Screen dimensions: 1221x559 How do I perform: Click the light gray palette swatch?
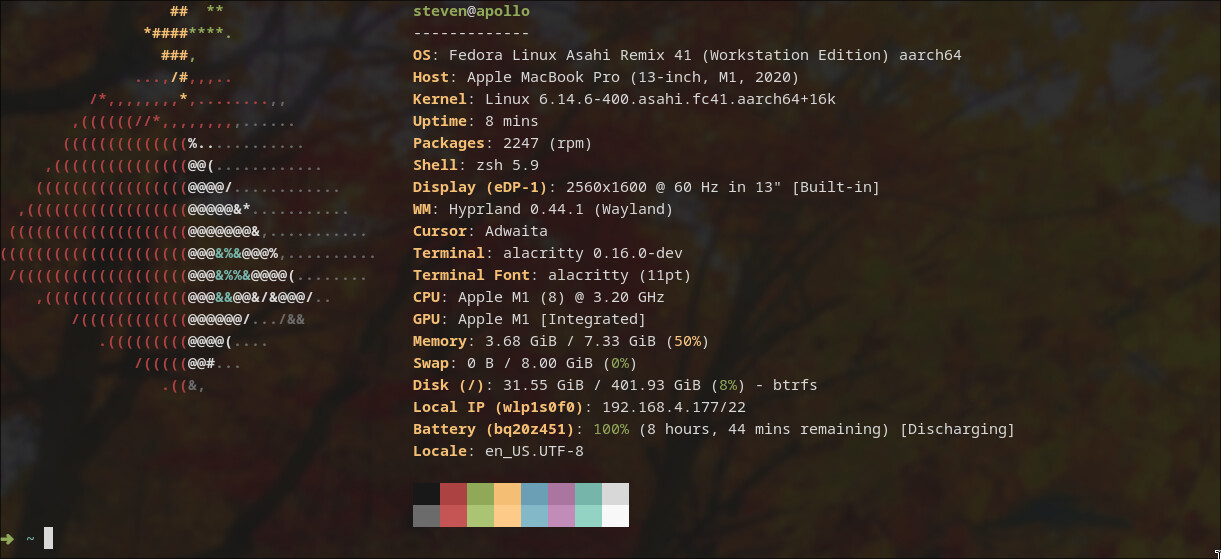[x=615, y=494]
